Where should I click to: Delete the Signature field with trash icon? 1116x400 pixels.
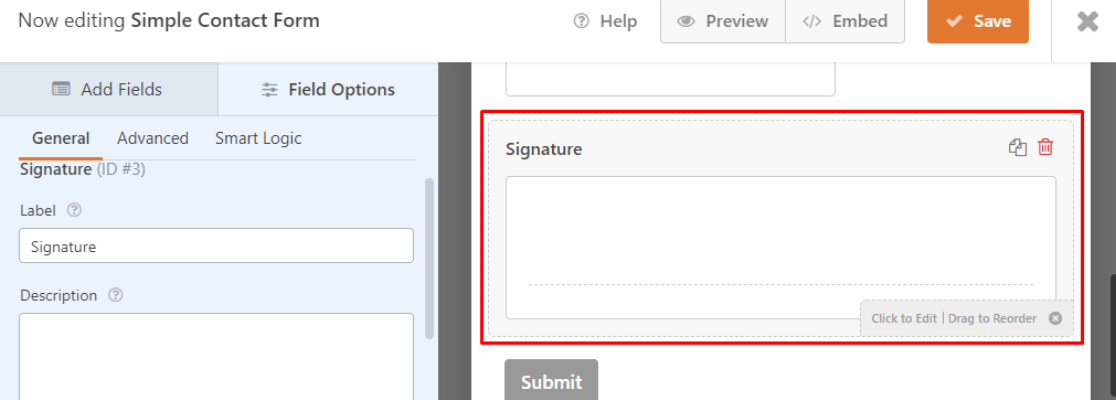click(x=1045, y=148)
